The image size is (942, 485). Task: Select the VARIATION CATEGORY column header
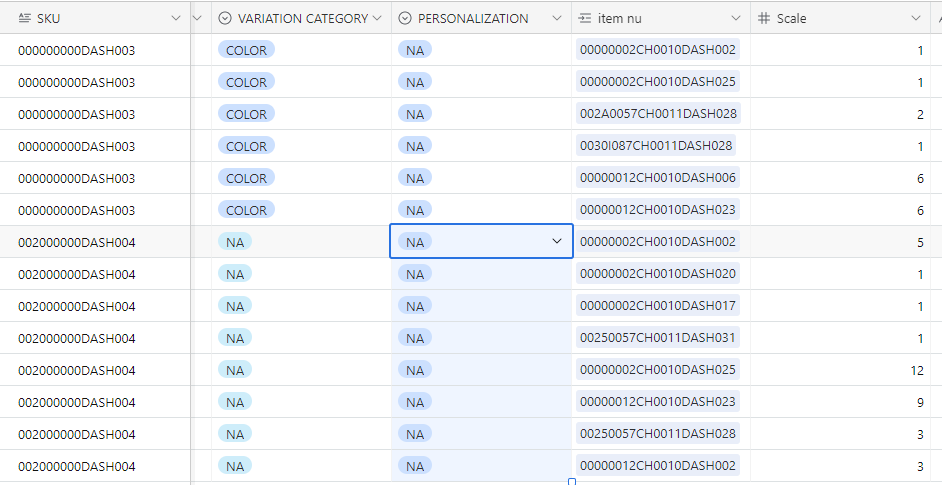[301, 18]
